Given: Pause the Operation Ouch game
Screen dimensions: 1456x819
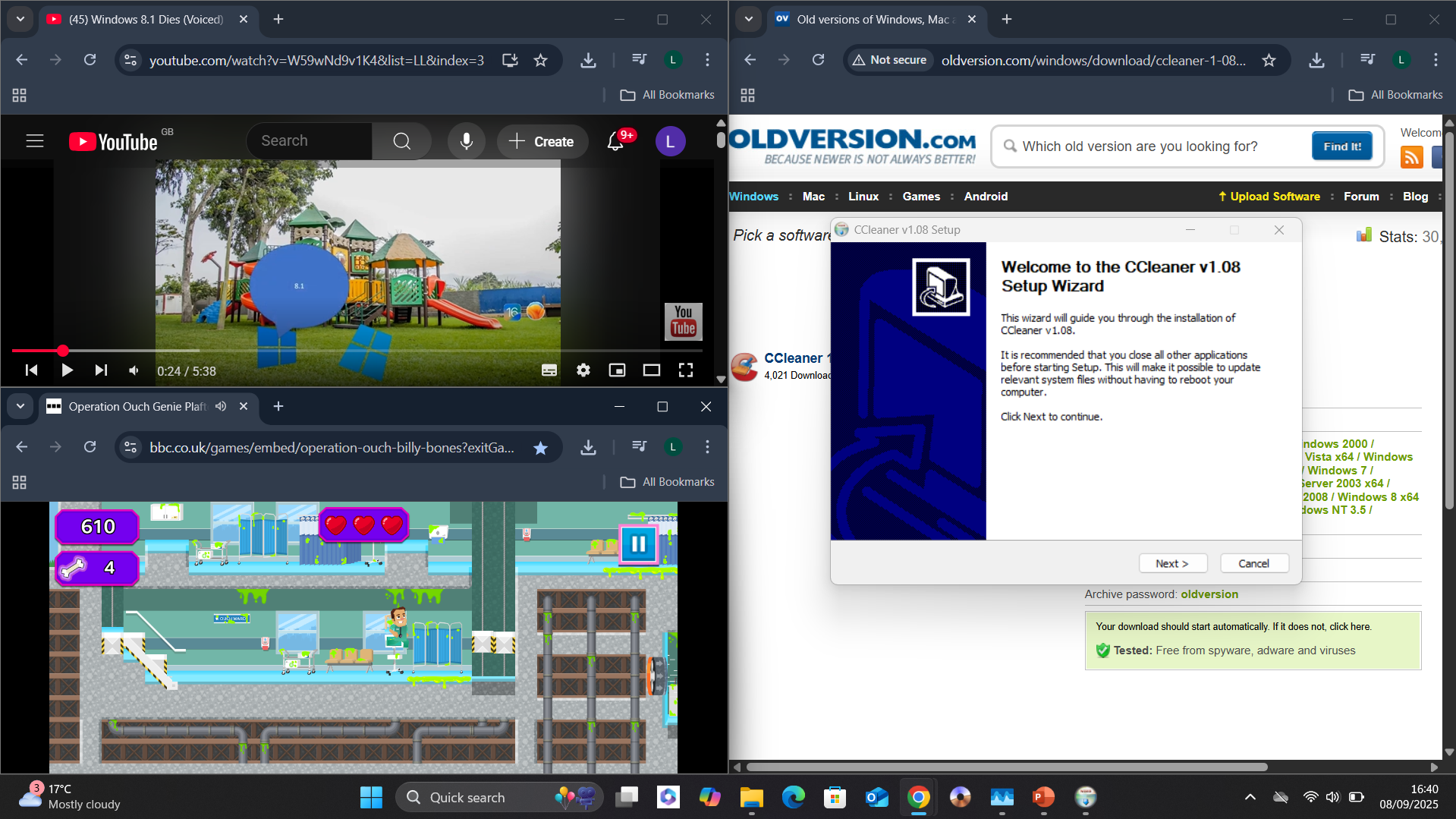Looking at the screenshot, I should pyautogui.click(x=638, y=543).
